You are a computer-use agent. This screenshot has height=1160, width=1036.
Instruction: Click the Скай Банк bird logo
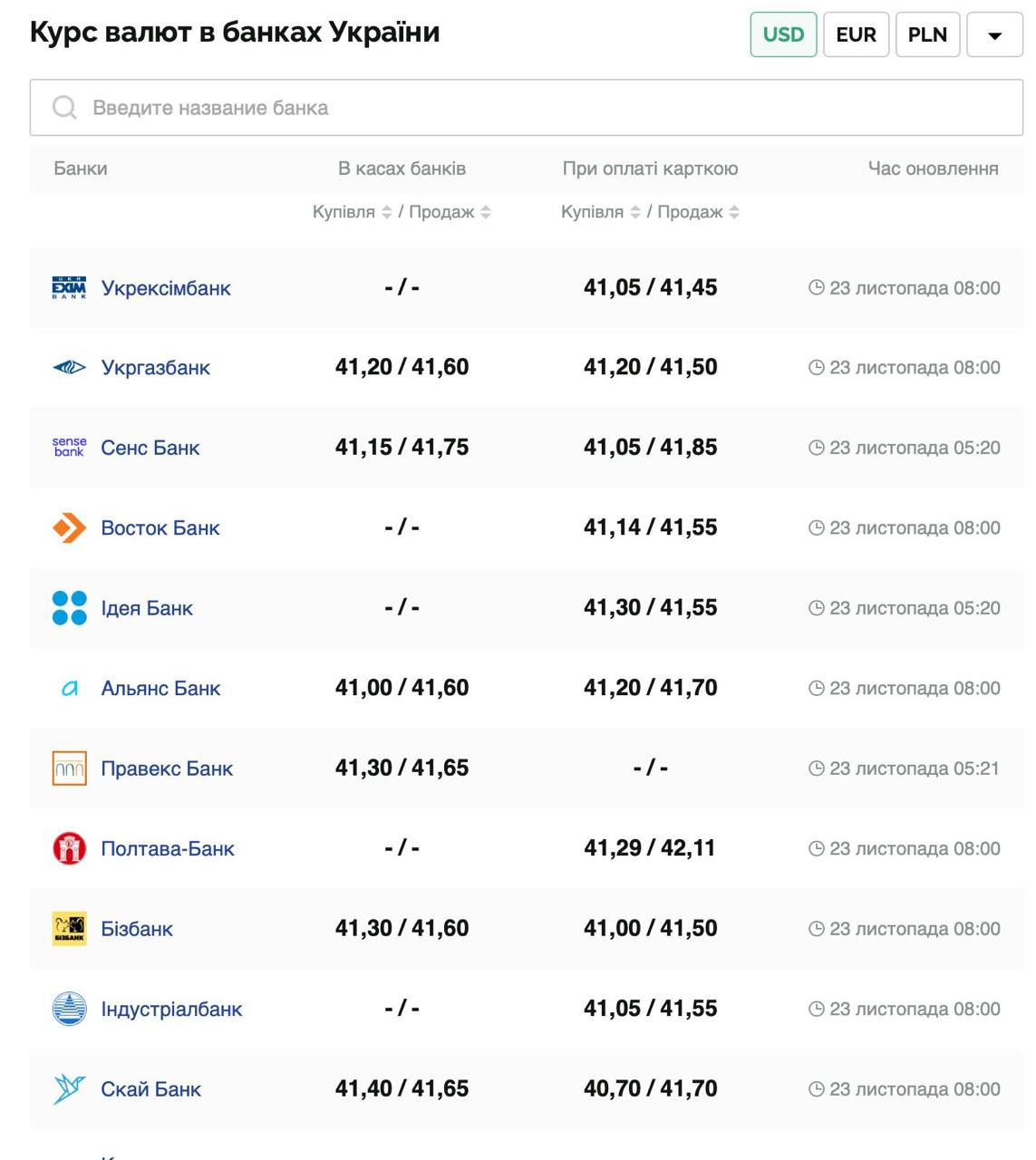pyautogui.click(x=69, y=1089)
